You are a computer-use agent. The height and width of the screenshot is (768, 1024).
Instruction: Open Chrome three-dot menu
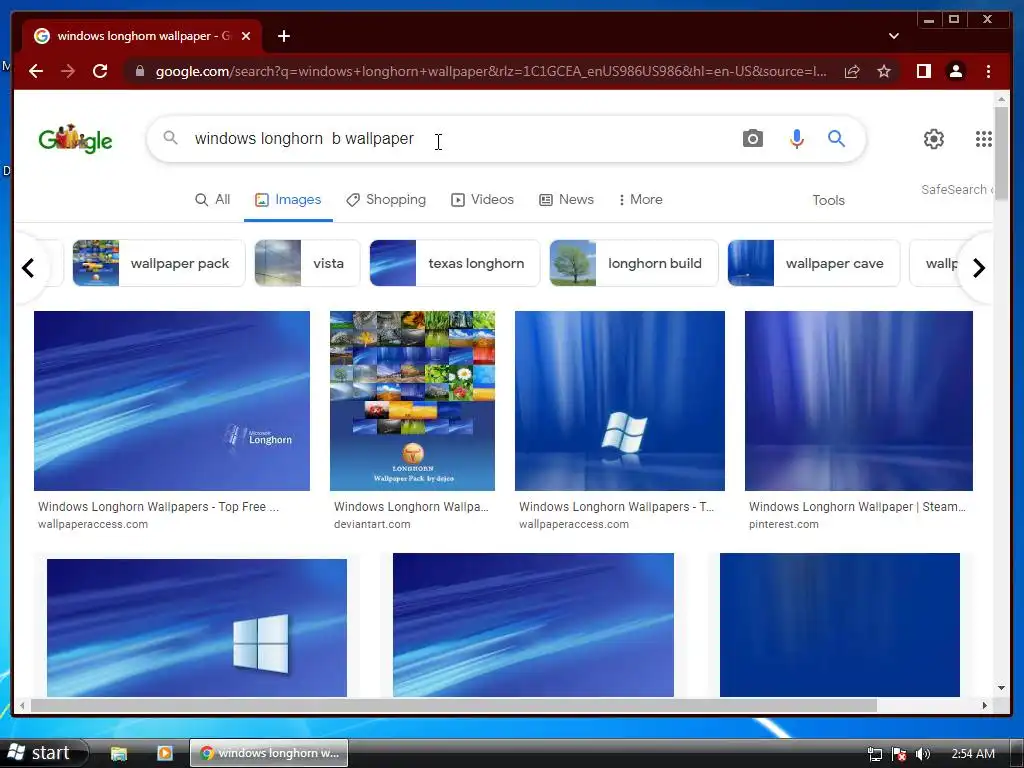point(988,71)
